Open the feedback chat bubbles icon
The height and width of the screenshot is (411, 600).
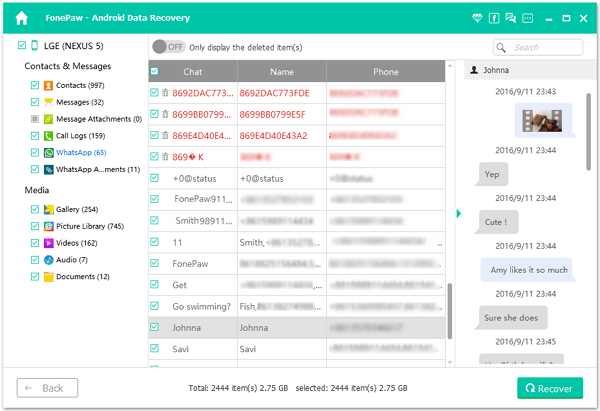pos(510,18)
